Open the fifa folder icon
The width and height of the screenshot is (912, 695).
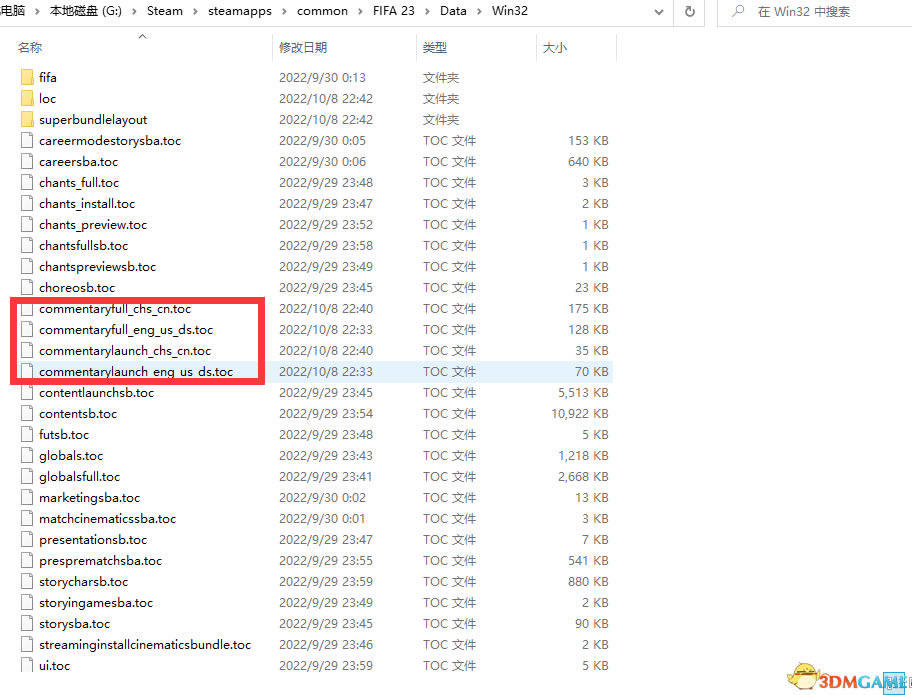pos(27,77)
